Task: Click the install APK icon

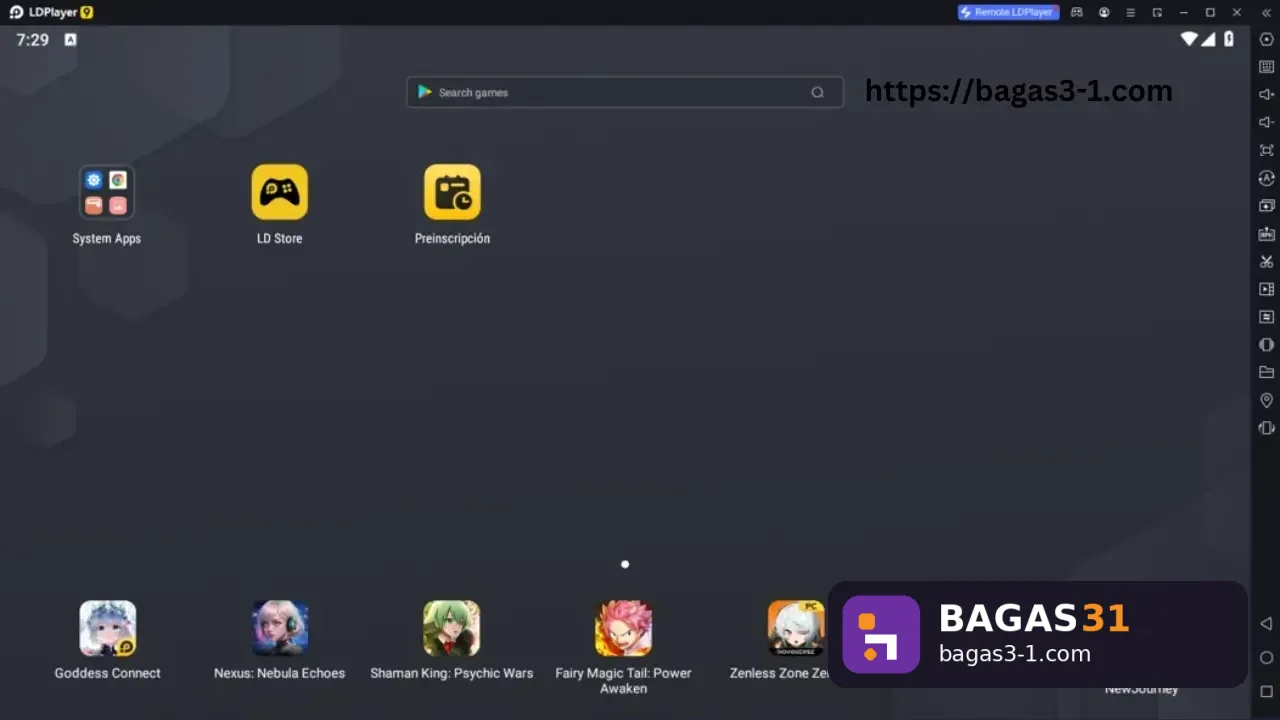Action: click(1266, 233)
